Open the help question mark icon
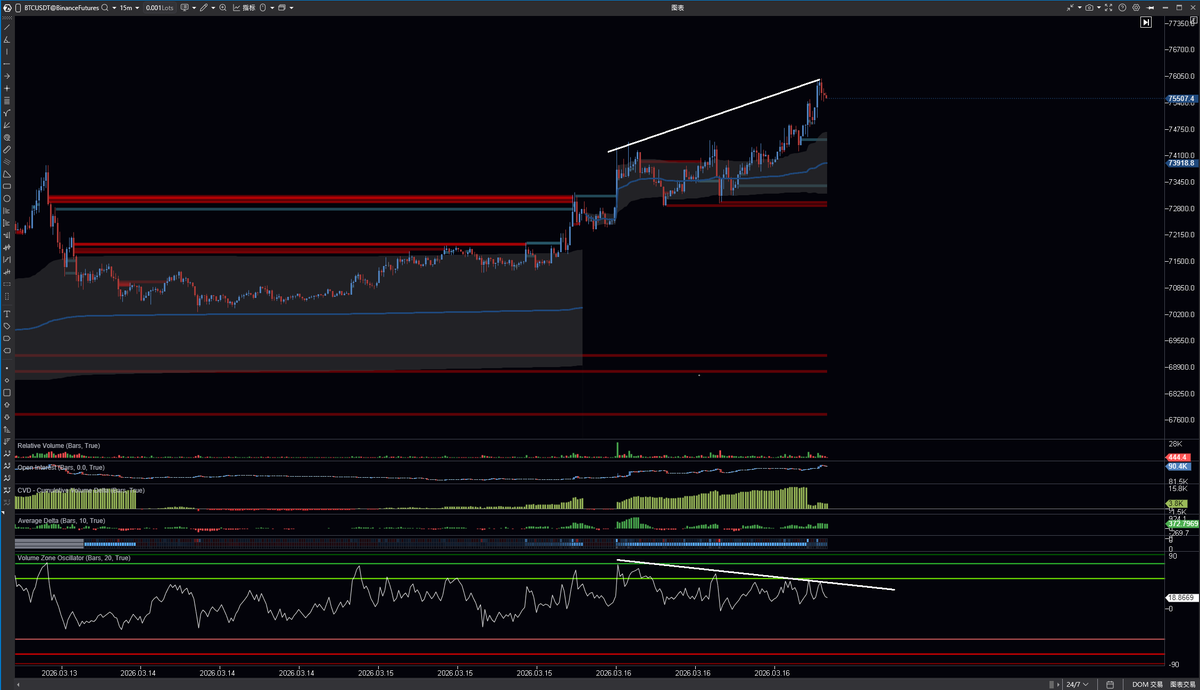 pos(1122,7)
